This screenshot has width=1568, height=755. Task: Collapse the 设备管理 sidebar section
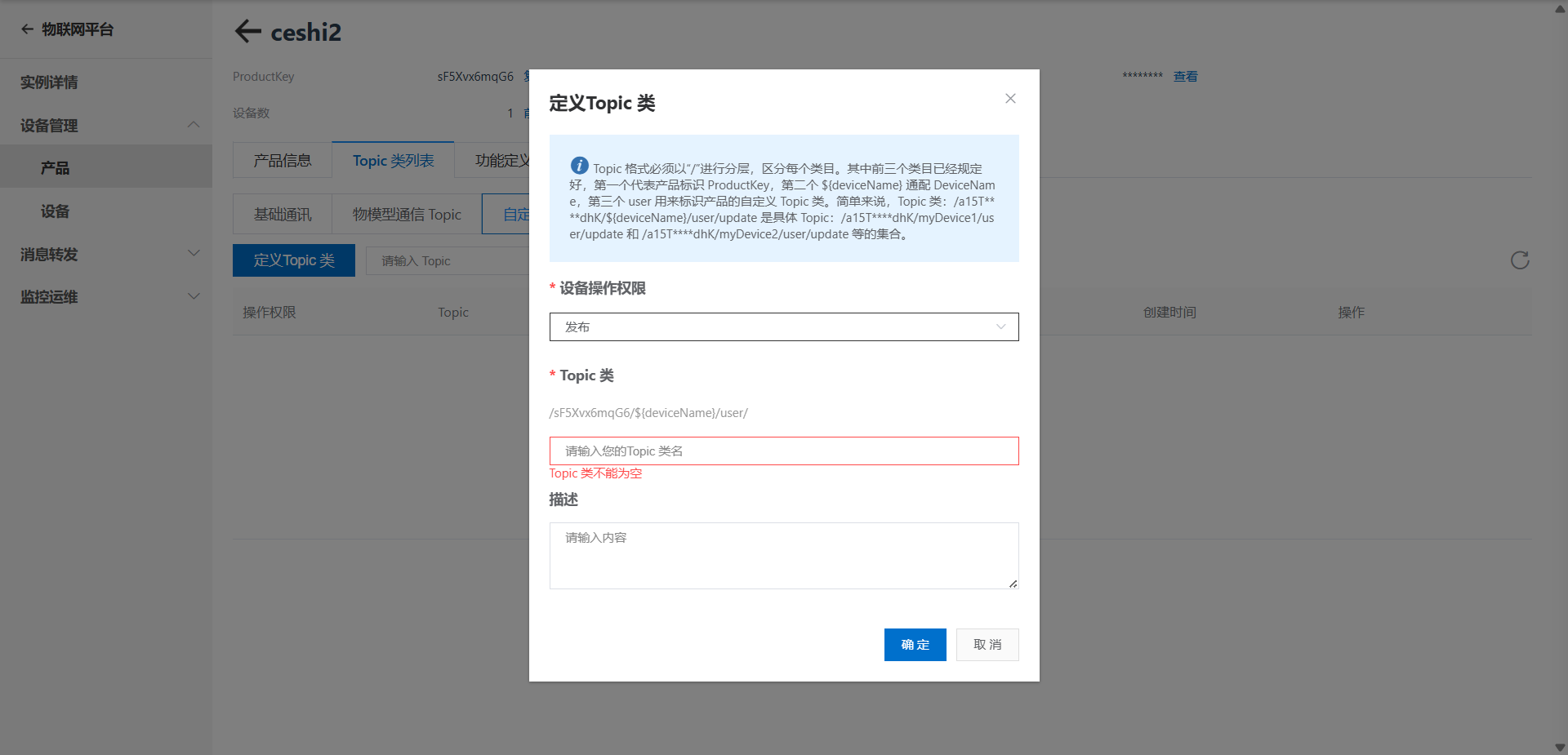(x=194, y=125)
